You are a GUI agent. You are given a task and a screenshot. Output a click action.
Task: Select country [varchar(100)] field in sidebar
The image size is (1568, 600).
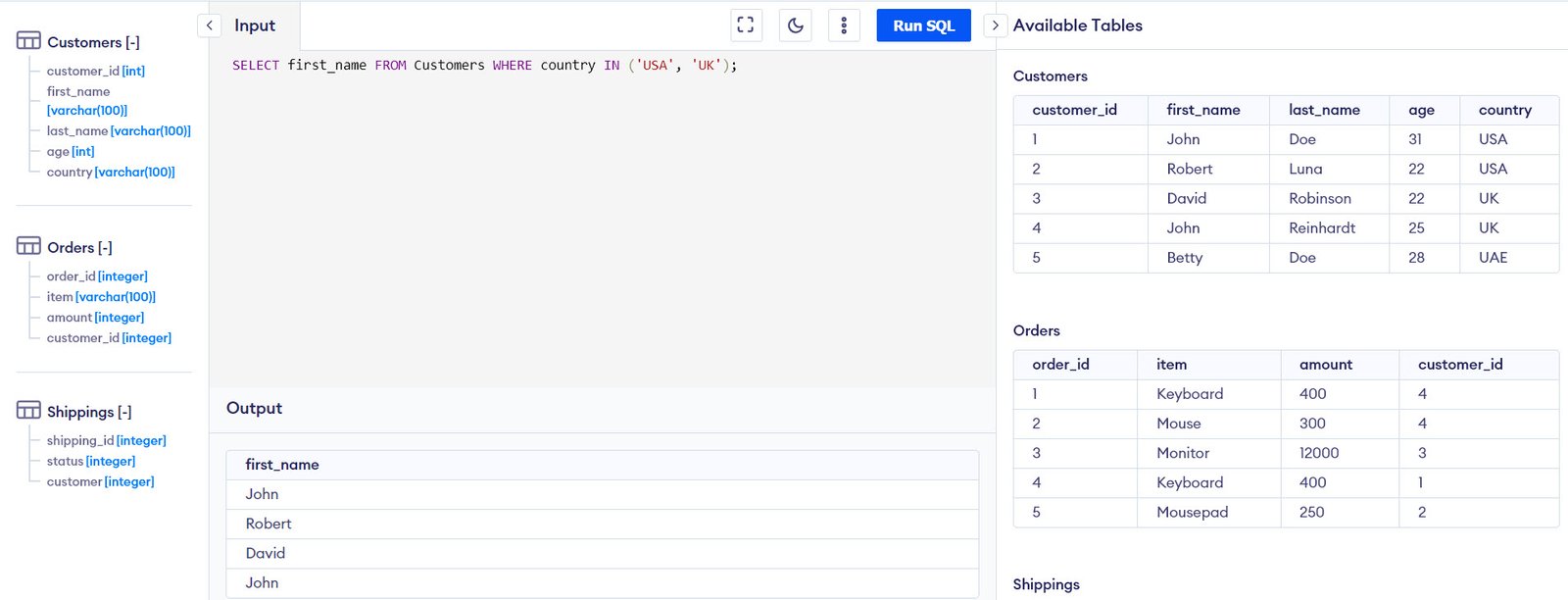[x=111, y=172]
